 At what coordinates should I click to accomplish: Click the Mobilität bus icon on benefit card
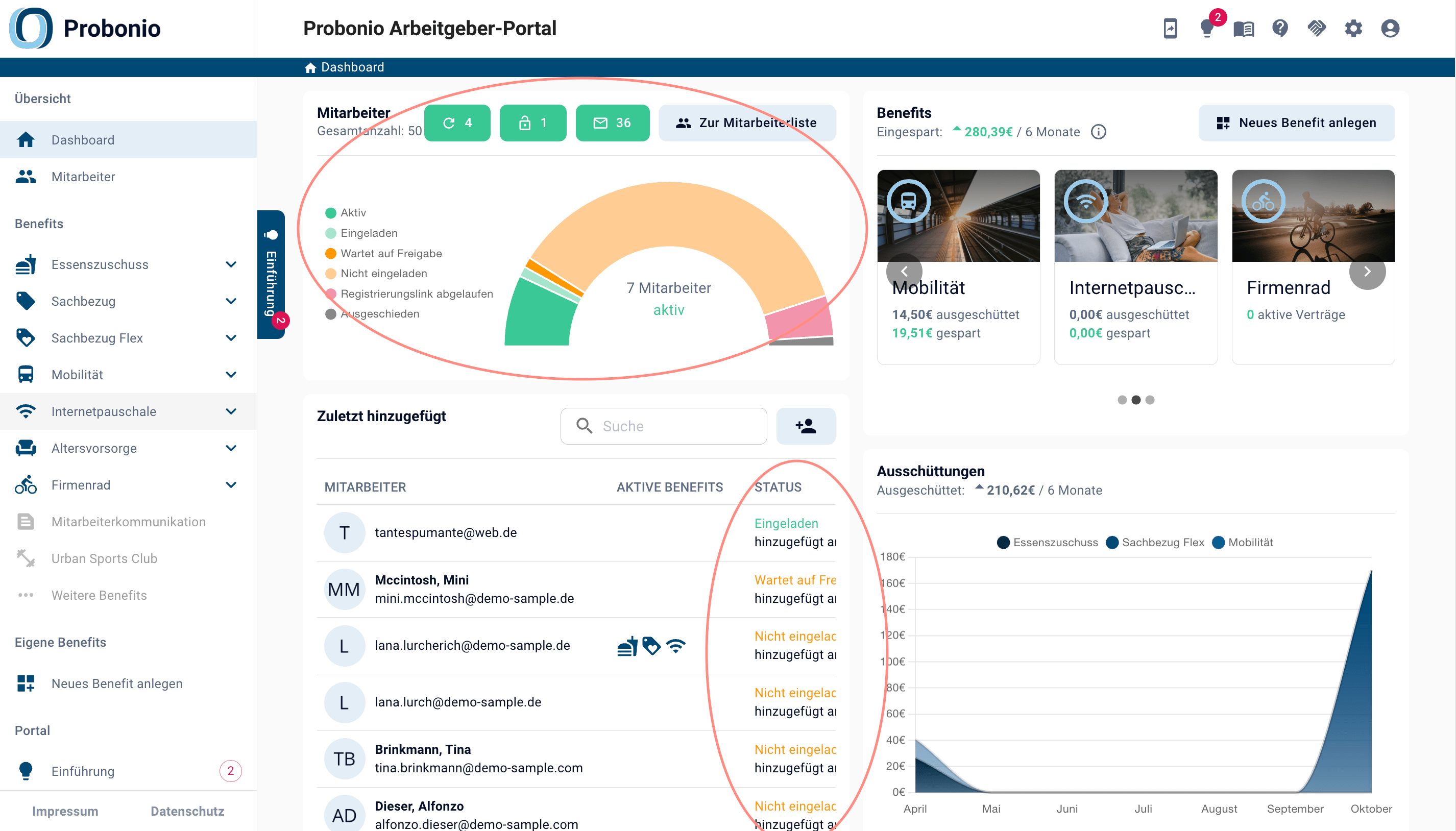(x=908, y=201)
